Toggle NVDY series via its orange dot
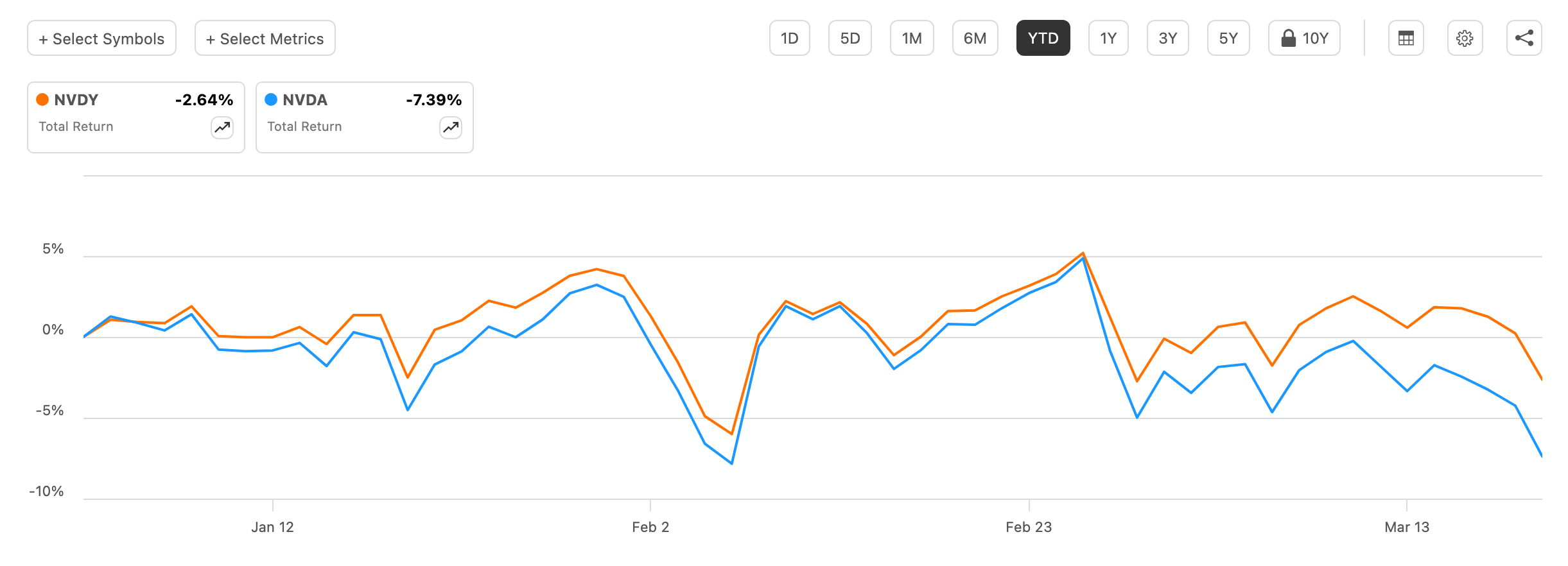 click(42, 99)
